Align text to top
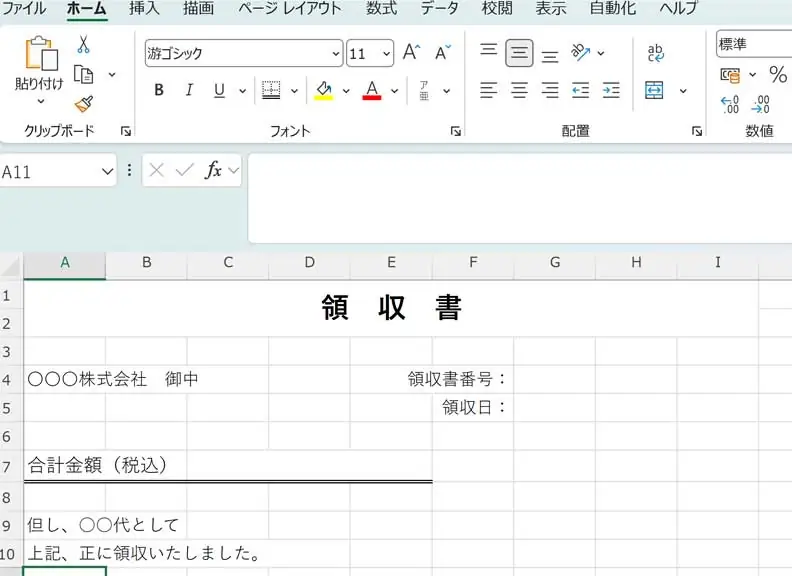 point(488,50)
